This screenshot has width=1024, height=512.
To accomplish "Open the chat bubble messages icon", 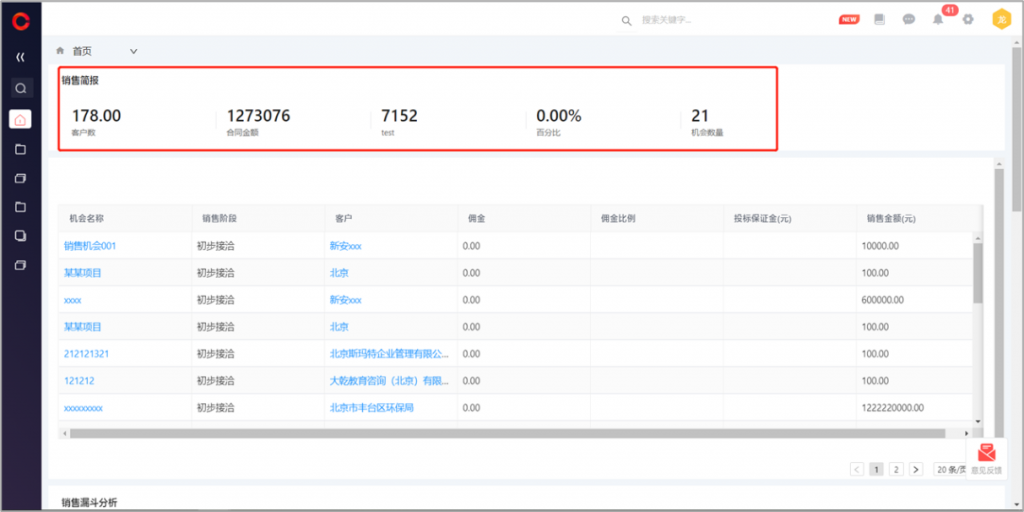I will click(909, 19).
